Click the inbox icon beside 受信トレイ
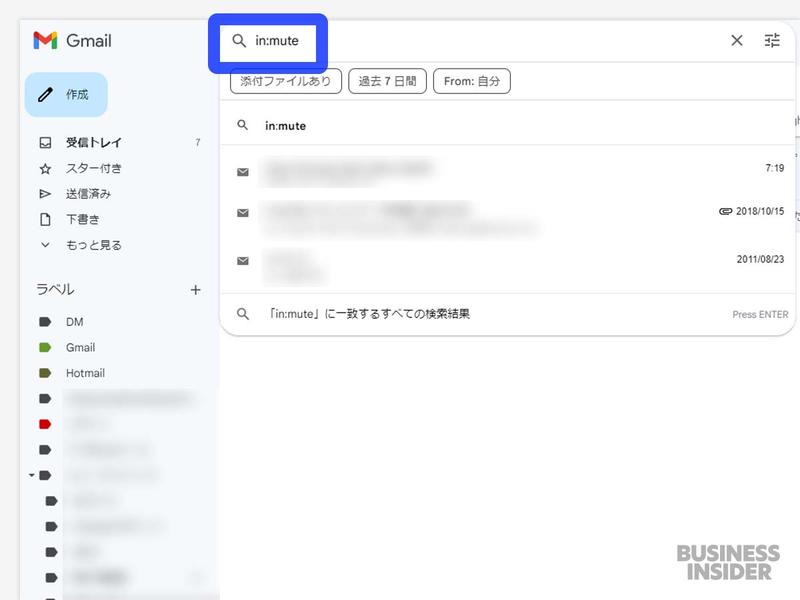Screen dimensions: 800x600 [43, 142]
